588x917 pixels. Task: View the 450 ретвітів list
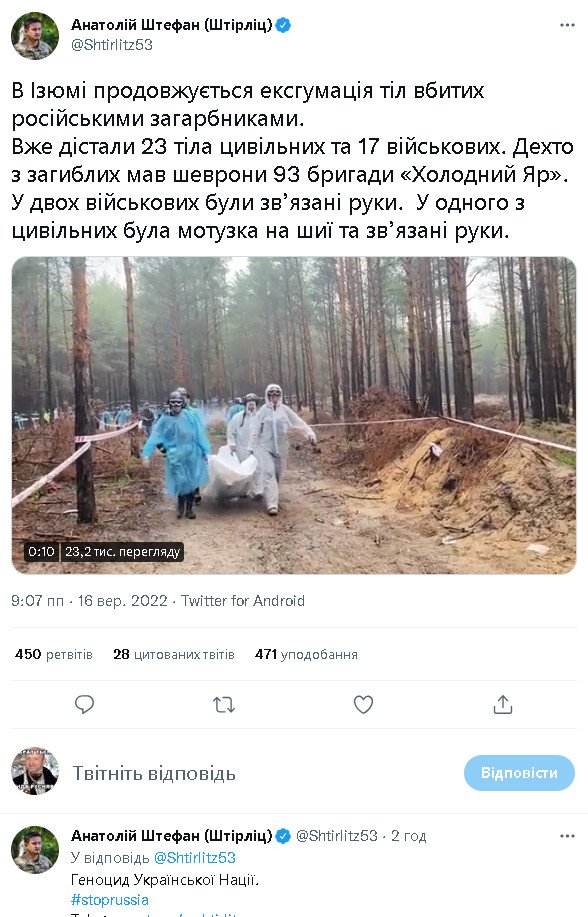point(54,654)
